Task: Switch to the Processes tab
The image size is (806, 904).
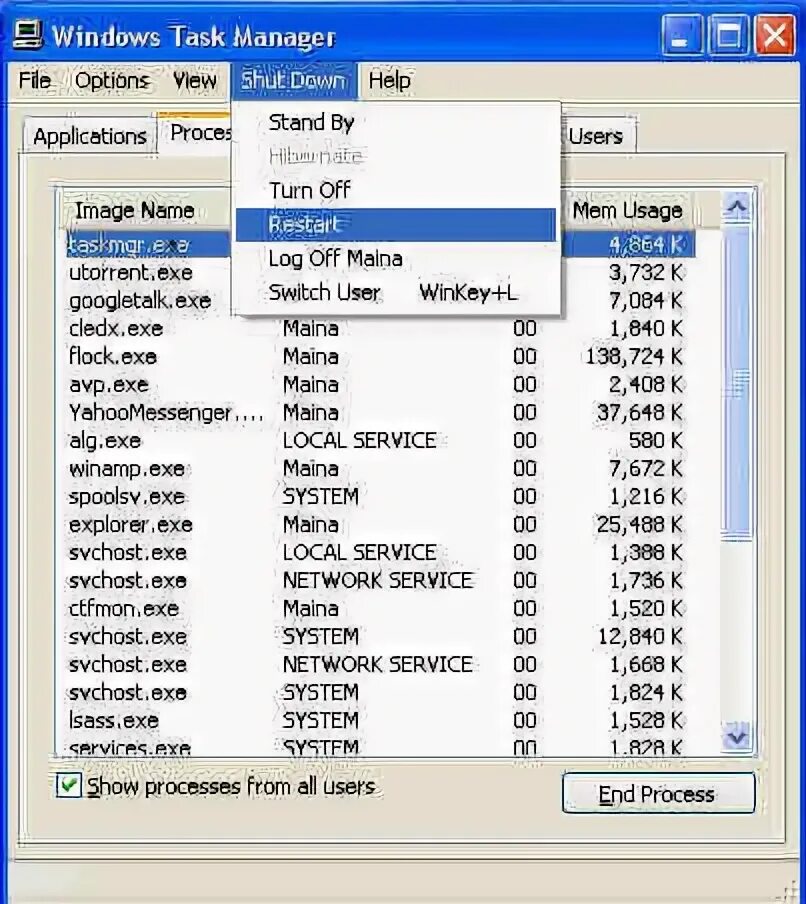Action: pos(196,134)
